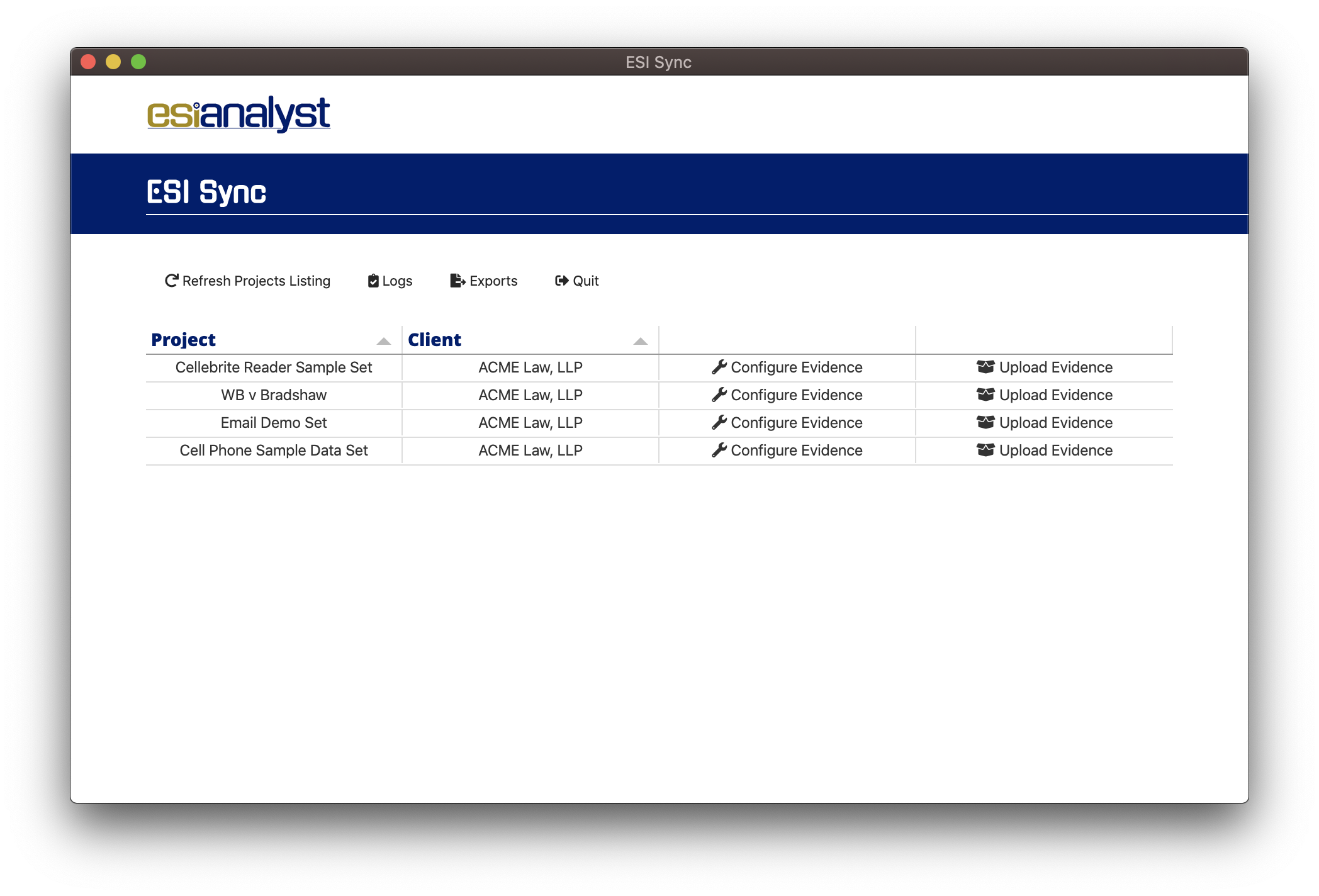1319x896 pixels.
Task: Upload Evidence for Email Demo Set
Action: (x=1045, y=423)
